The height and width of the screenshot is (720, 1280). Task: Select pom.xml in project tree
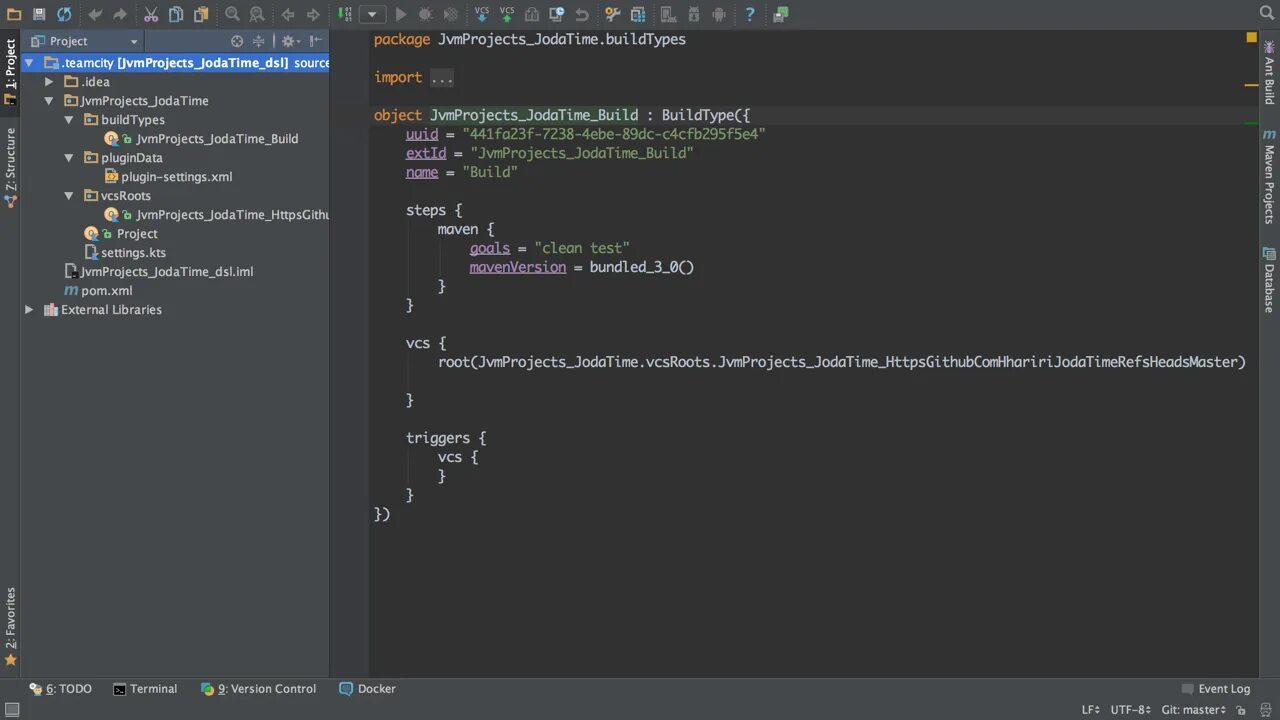pos(106,291)
